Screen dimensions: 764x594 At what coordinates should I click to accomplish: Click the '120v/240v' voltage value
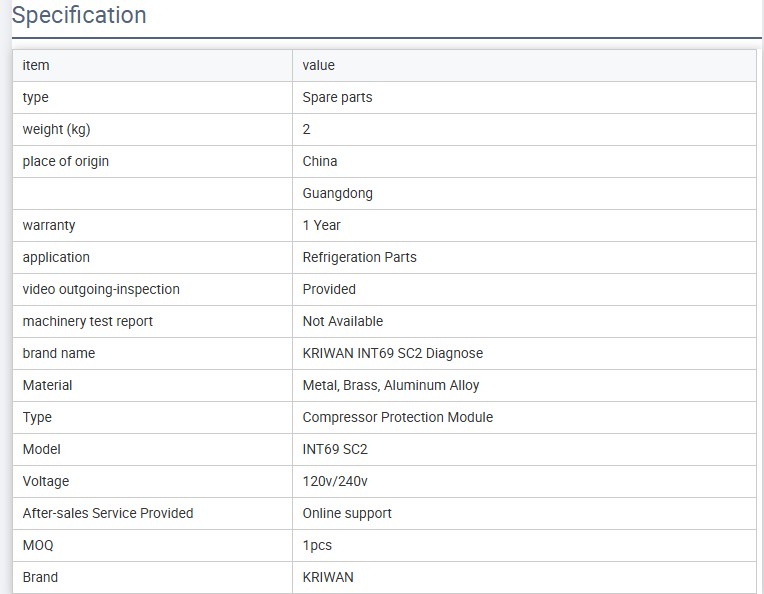click(335, 481)
